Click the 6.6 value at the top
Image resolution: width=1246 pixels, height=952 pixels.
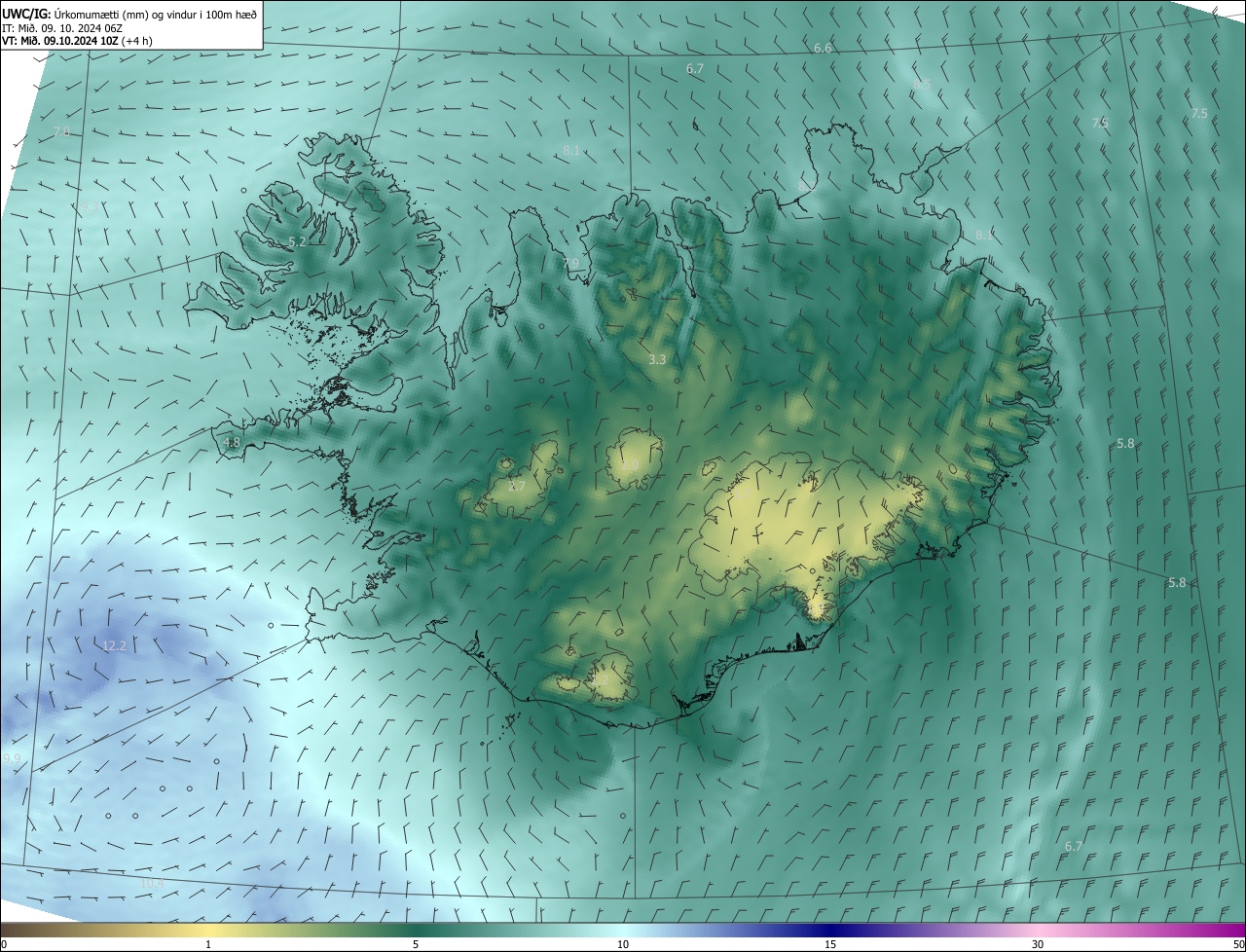tap(823, 48)
